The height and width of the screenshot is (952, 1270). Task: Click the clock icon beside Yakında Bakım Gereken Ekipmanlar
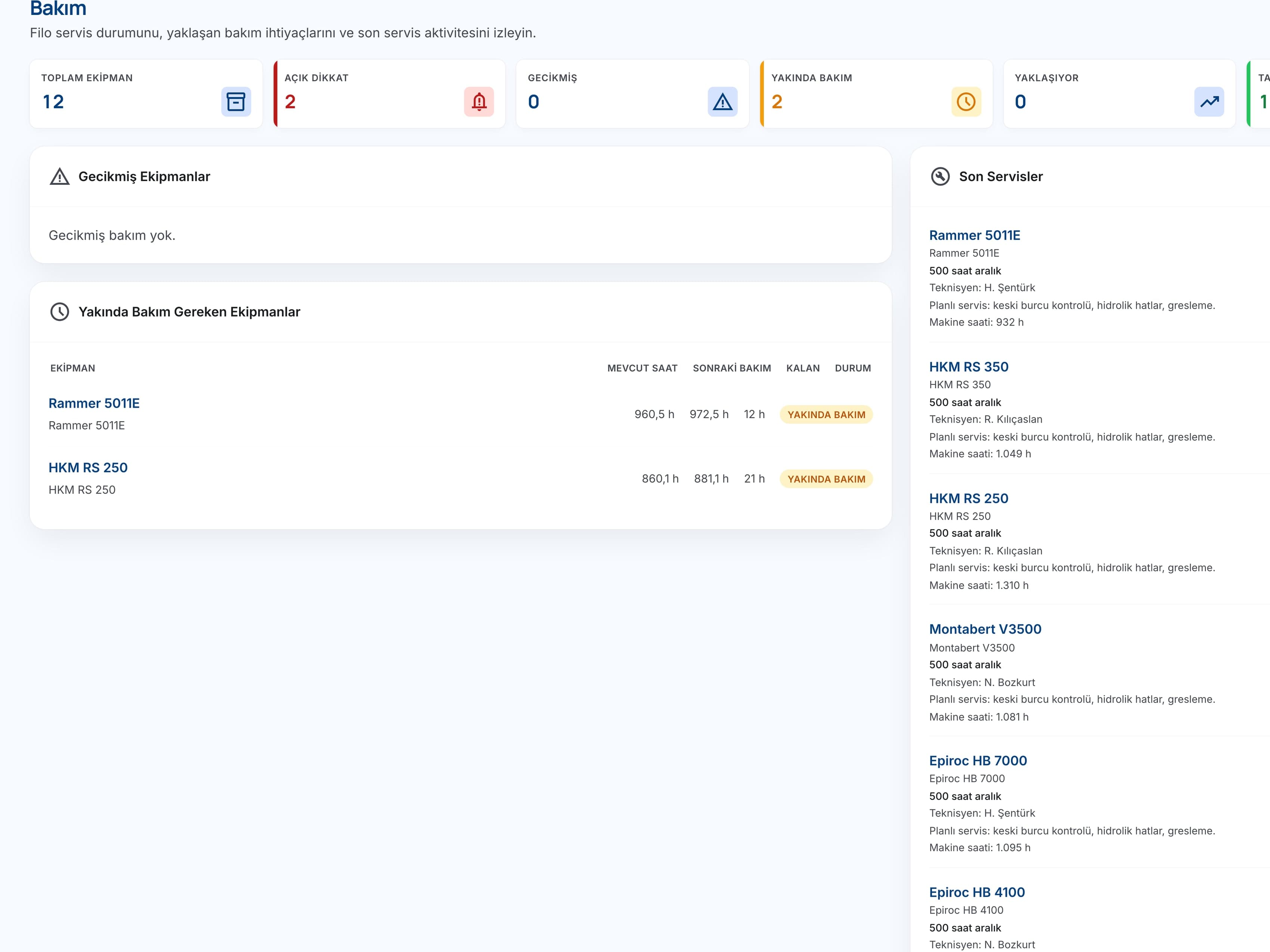(x=60, y=312)
